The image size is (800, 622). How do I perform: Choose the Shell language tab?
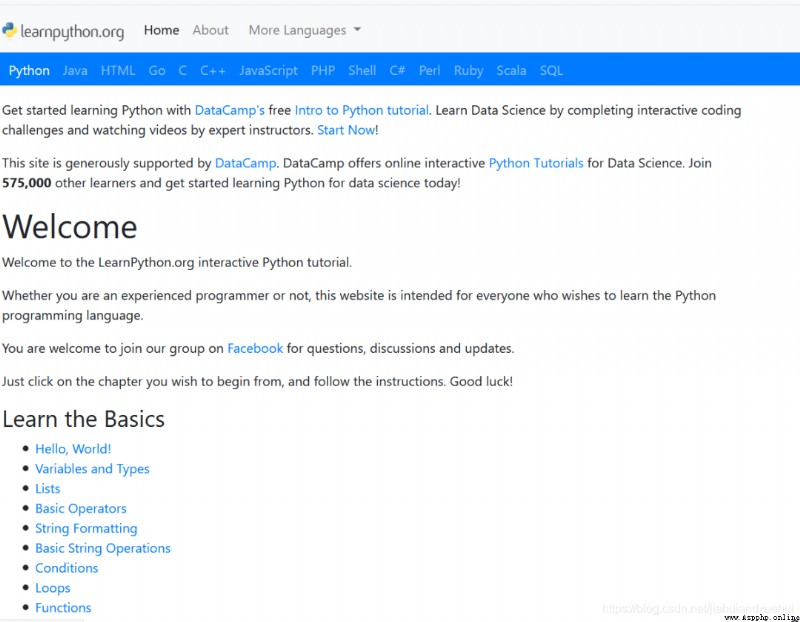click(x=362, y=70)
